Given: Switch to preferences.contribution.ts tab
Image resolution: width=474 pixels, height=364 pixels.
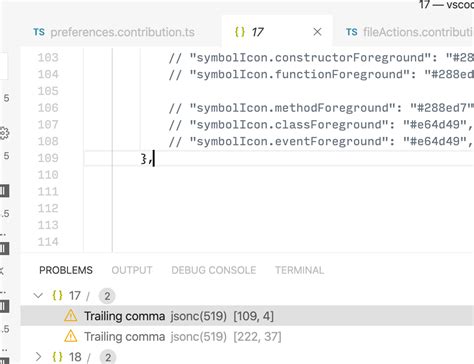Looking at the screenshot, I should [114, 32].
